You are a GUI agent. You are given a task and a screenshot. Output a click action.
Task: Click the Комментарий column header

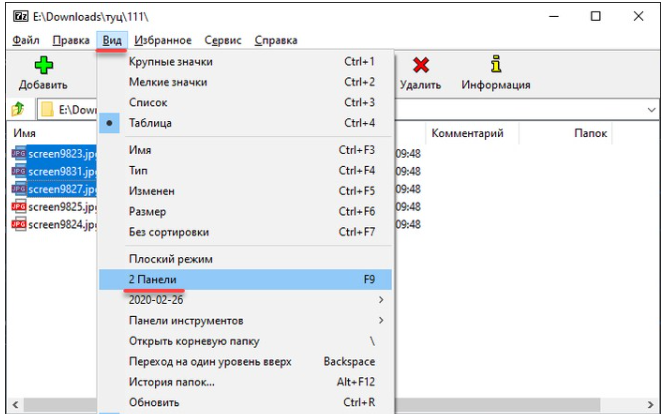click(x=466, y=133)
